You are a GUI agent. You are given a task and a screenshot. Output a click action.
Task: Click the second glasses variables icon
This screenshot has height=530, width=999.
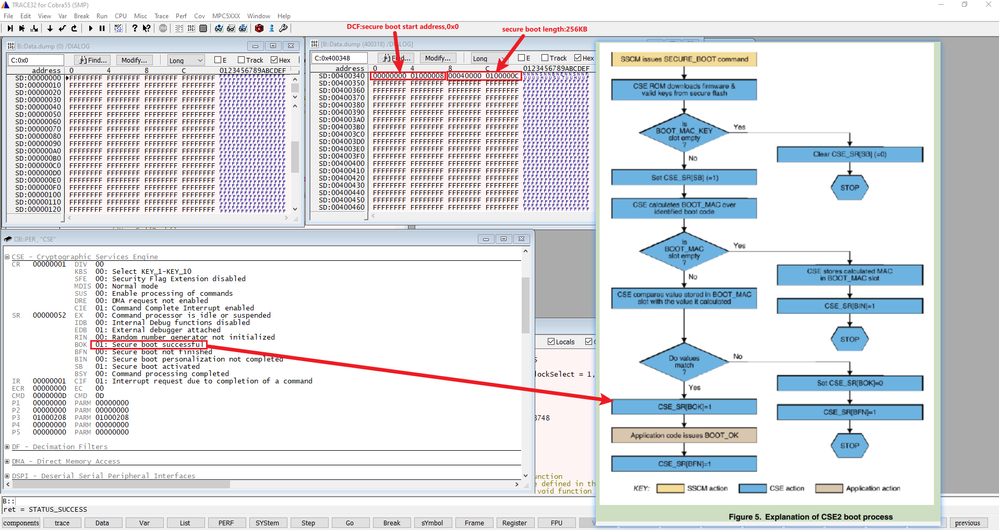pyautogui.click(x=231, y=28)
